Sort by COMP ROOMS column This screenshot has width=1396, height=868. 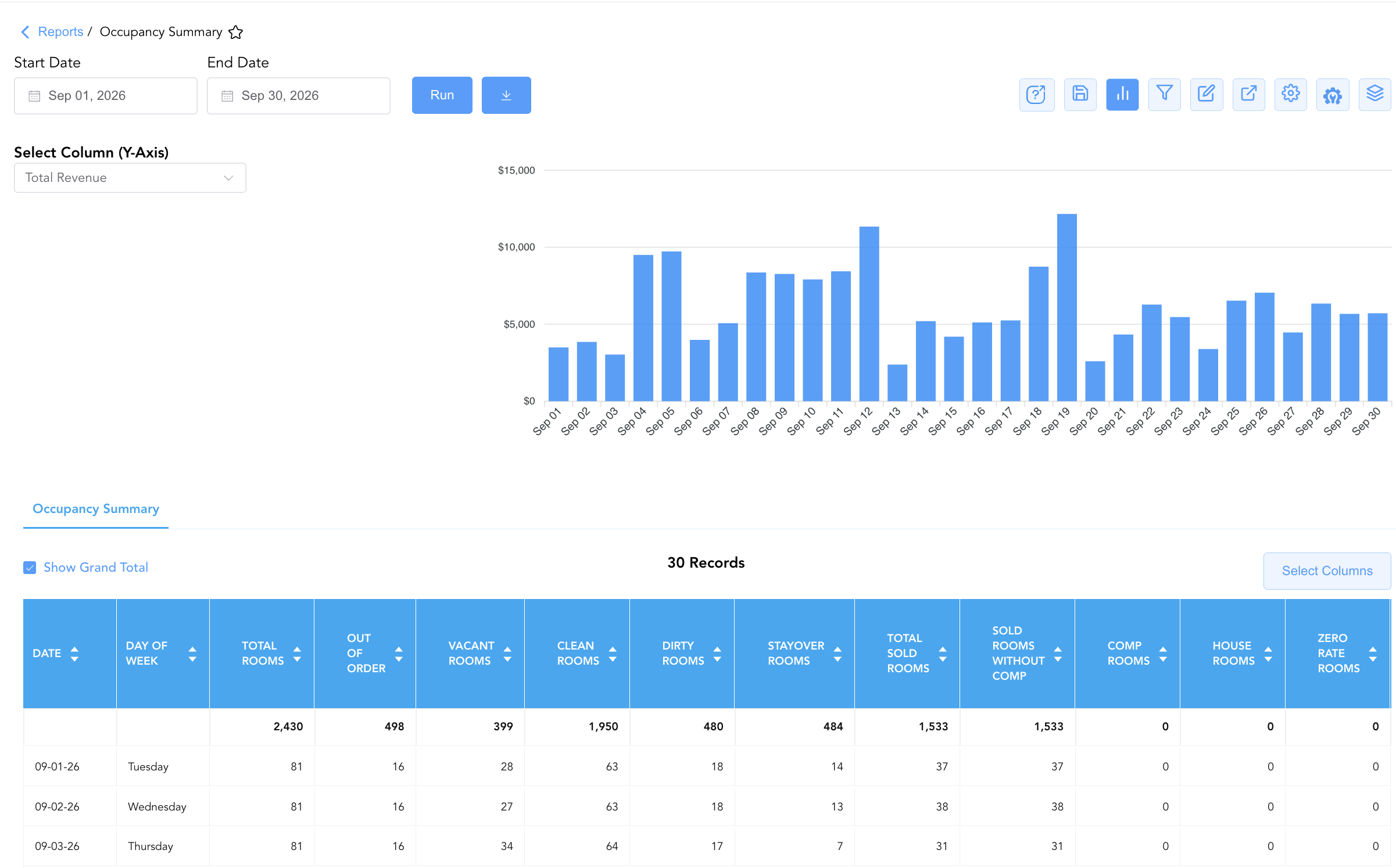click(1163, 654)
